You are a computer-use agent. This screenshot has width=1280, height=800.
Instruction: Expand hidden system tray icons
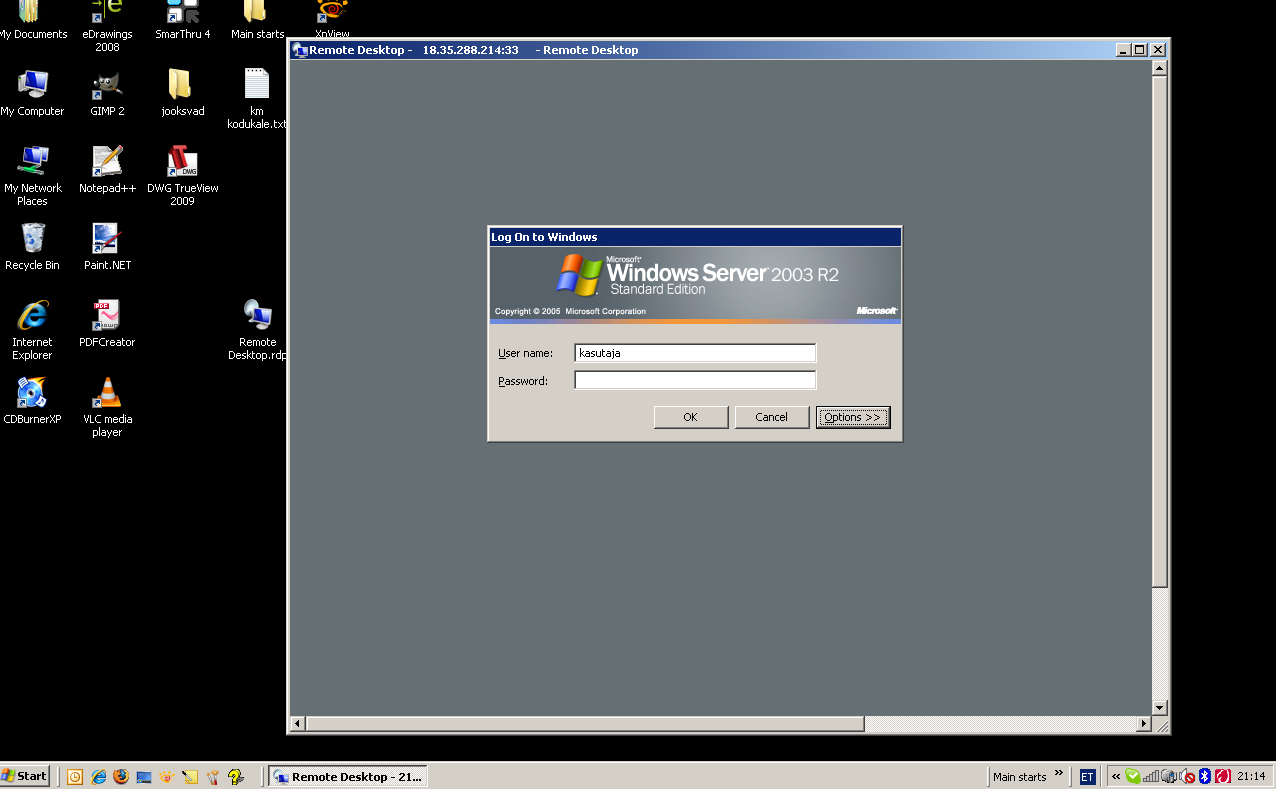[x=1116, y=776]
